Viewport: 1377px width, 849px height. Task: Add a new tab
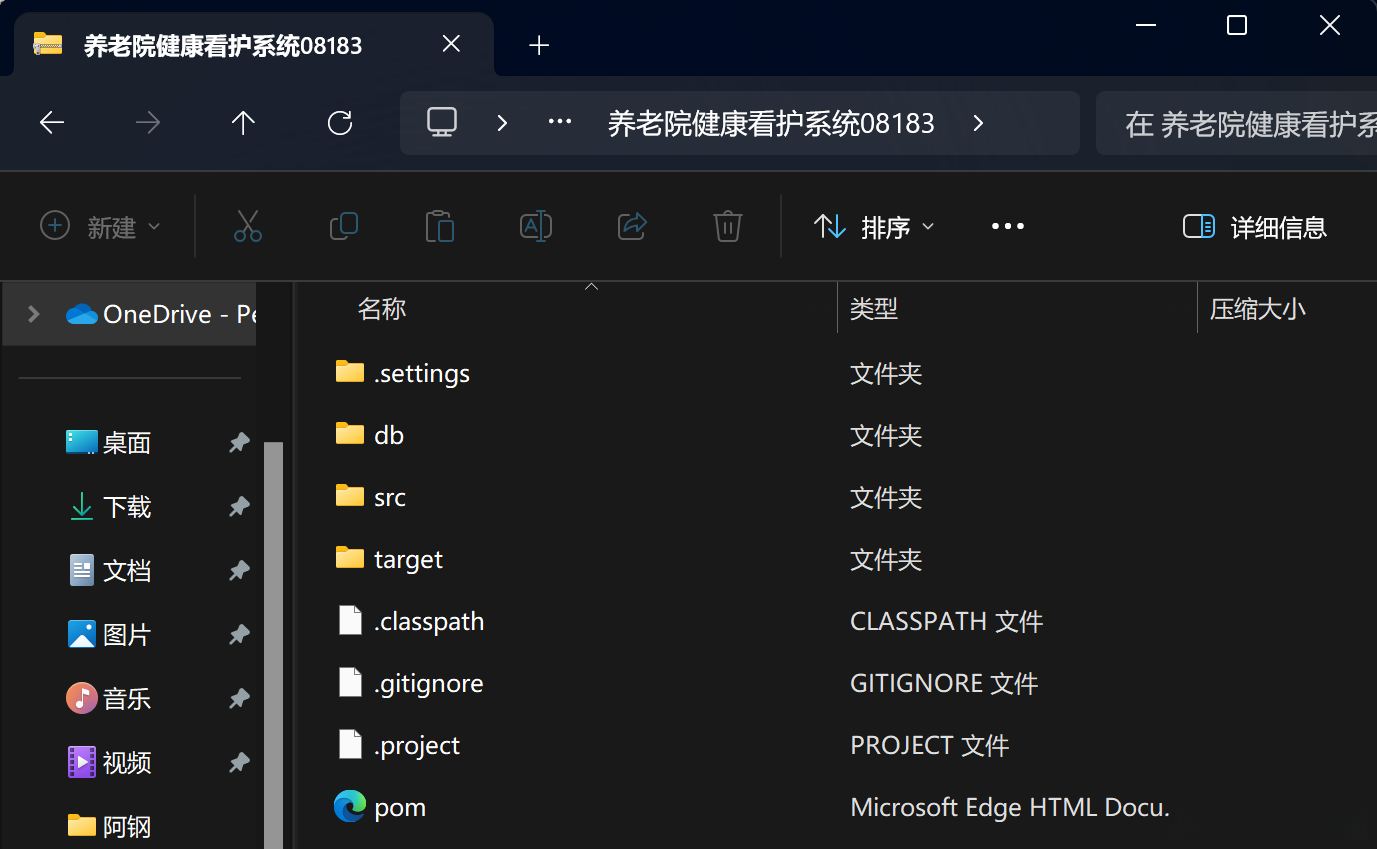tap(539, 45)
